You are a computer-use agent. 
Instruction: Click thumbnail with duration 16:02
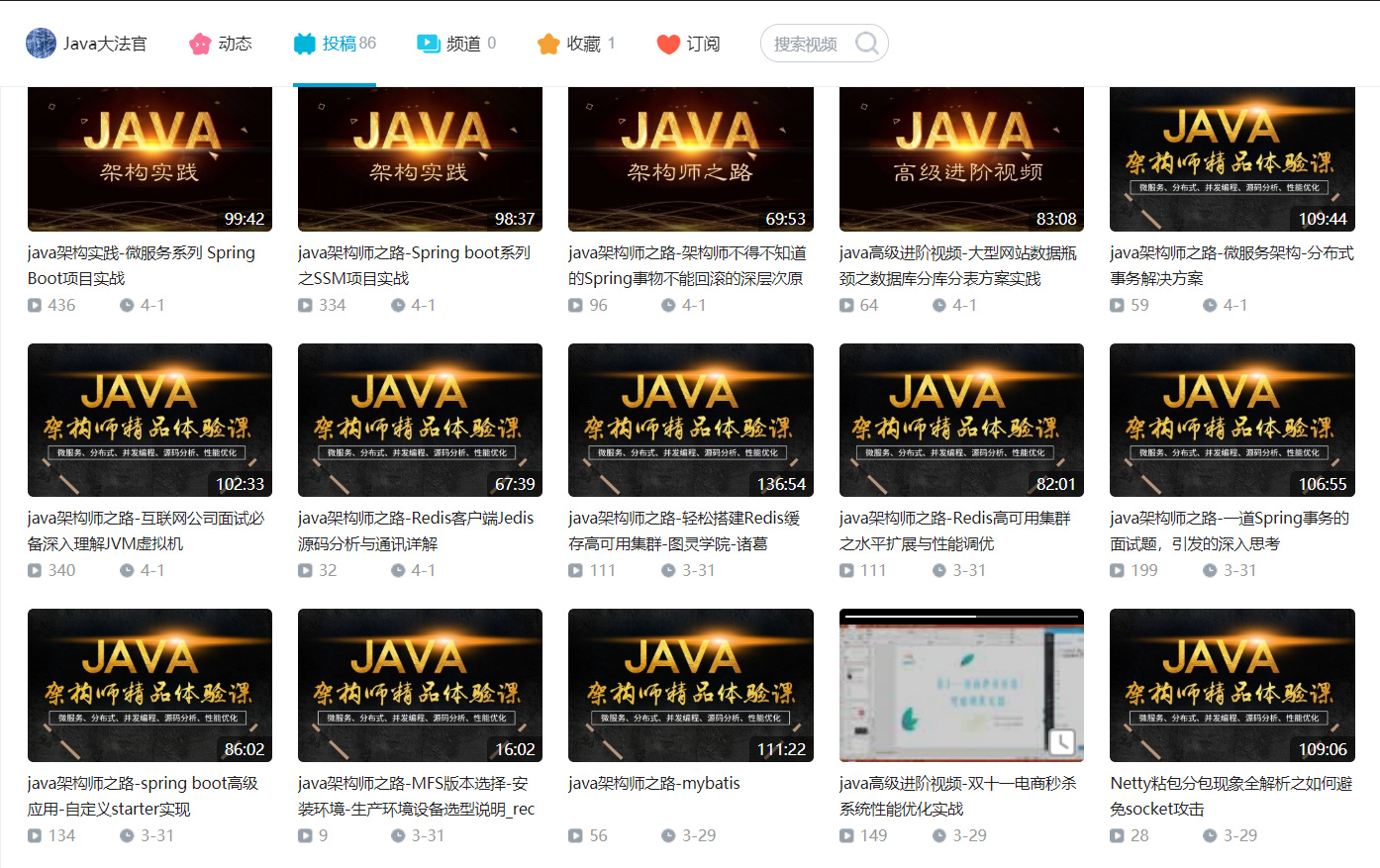(x=420, y=685)
